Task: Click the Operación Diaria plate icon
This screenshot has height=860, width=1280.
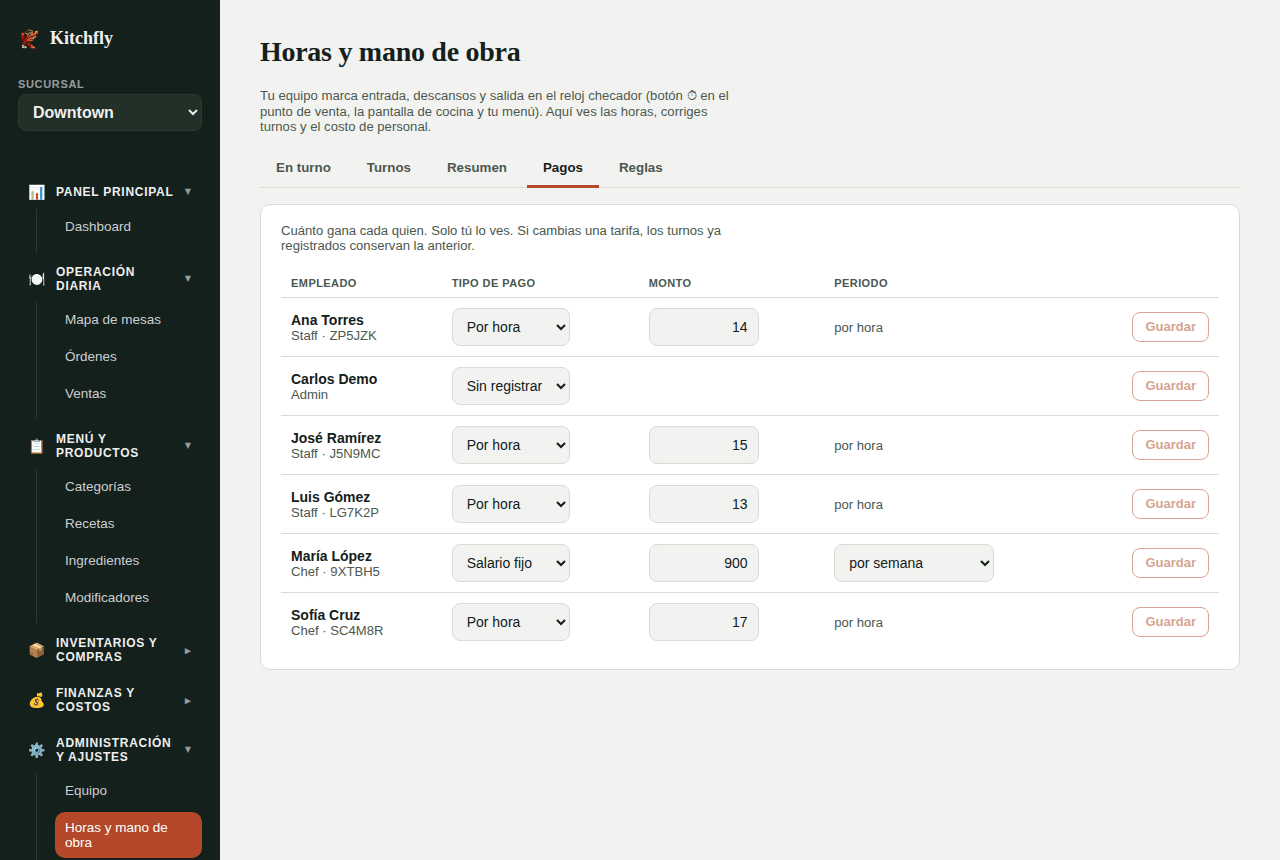Action: pos(36,279)
